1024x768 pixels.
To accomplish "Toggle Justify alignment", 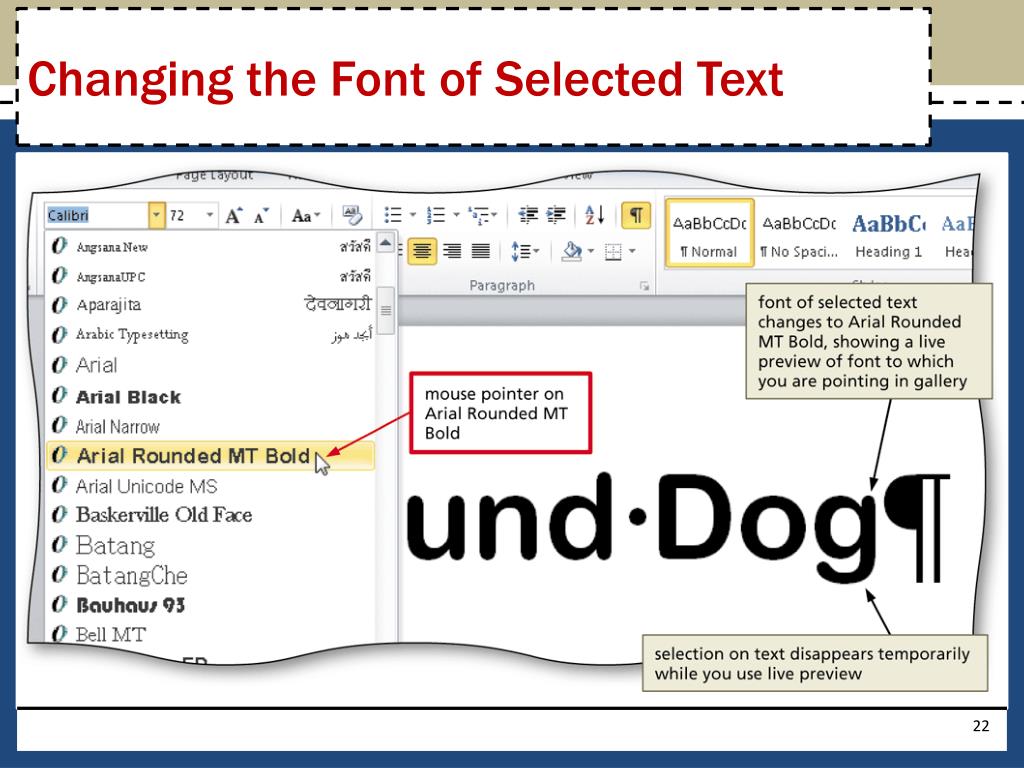I will [x=481, y=251].
